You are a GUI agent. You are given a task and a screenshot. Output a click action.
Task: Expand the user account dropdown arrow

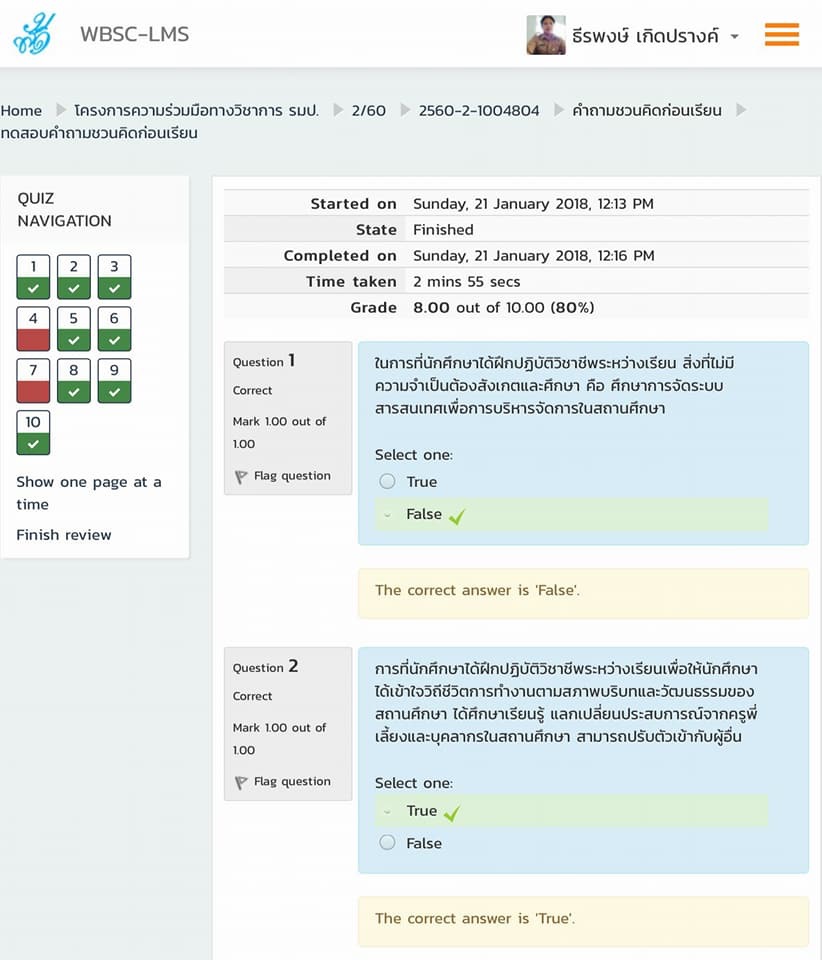[735, 37]
